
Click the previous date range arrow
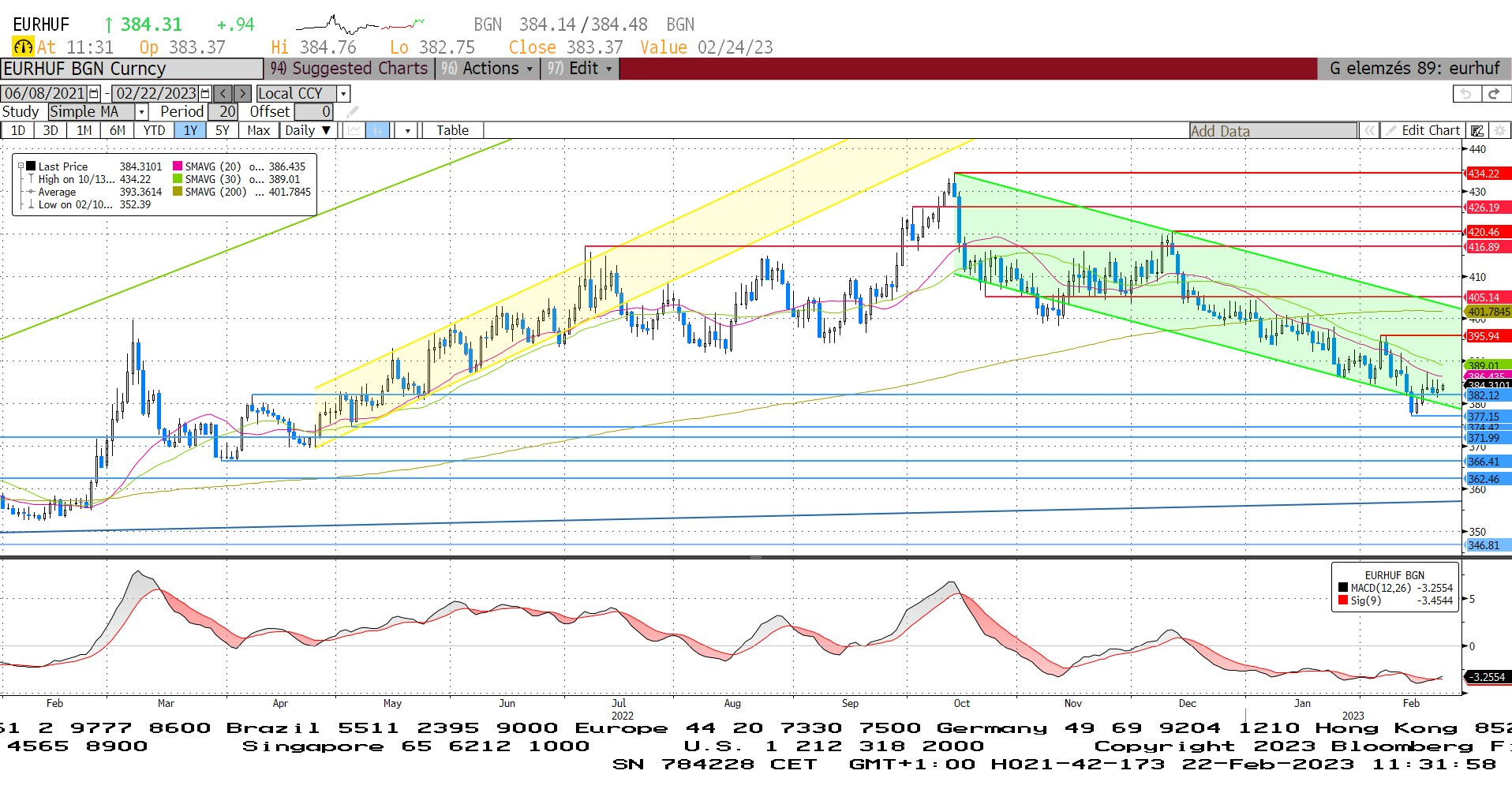pyautogui.click(x=223, y=93)
